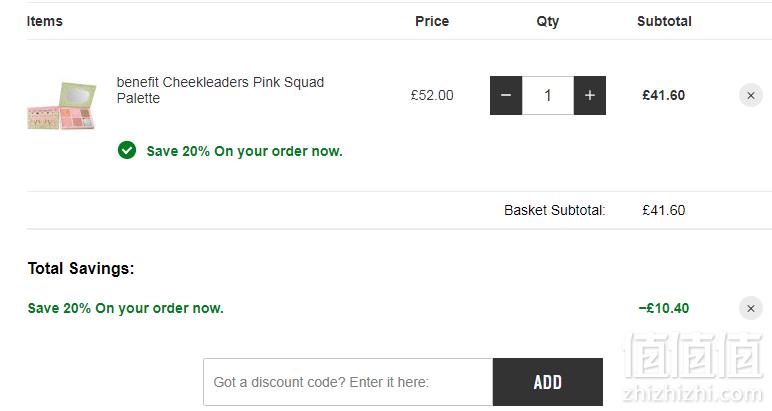Decrease quantity with the minus button
The image size is (772, 411).
pyautogui.click(x=506, y=95)
